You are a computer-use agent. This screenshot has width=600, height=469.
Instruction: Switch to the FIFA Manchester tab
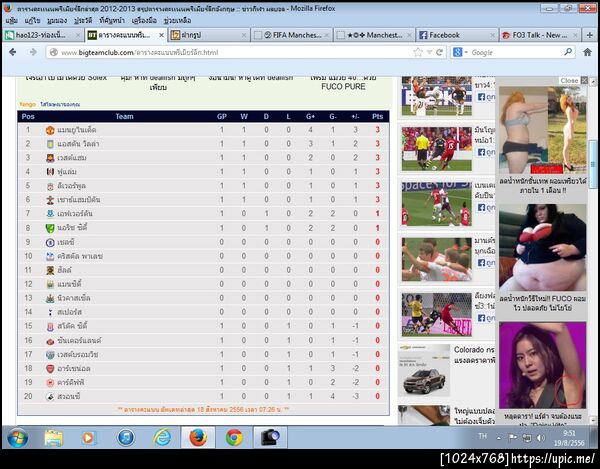[292, 35]
